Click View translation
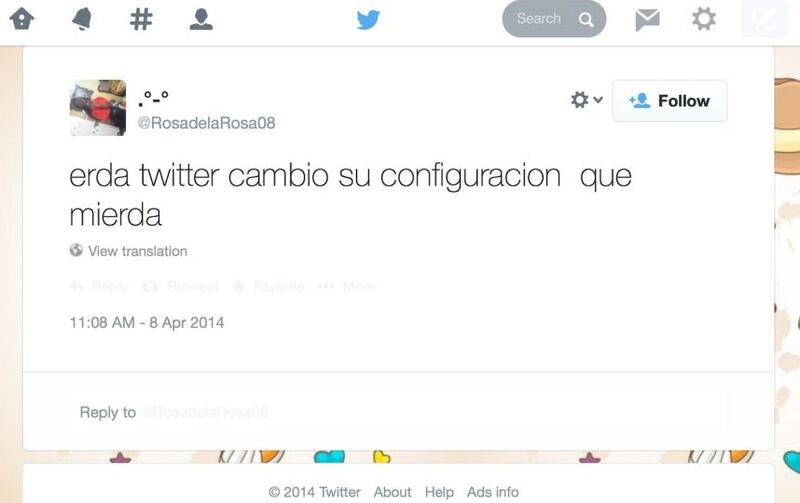 (138, 251)
